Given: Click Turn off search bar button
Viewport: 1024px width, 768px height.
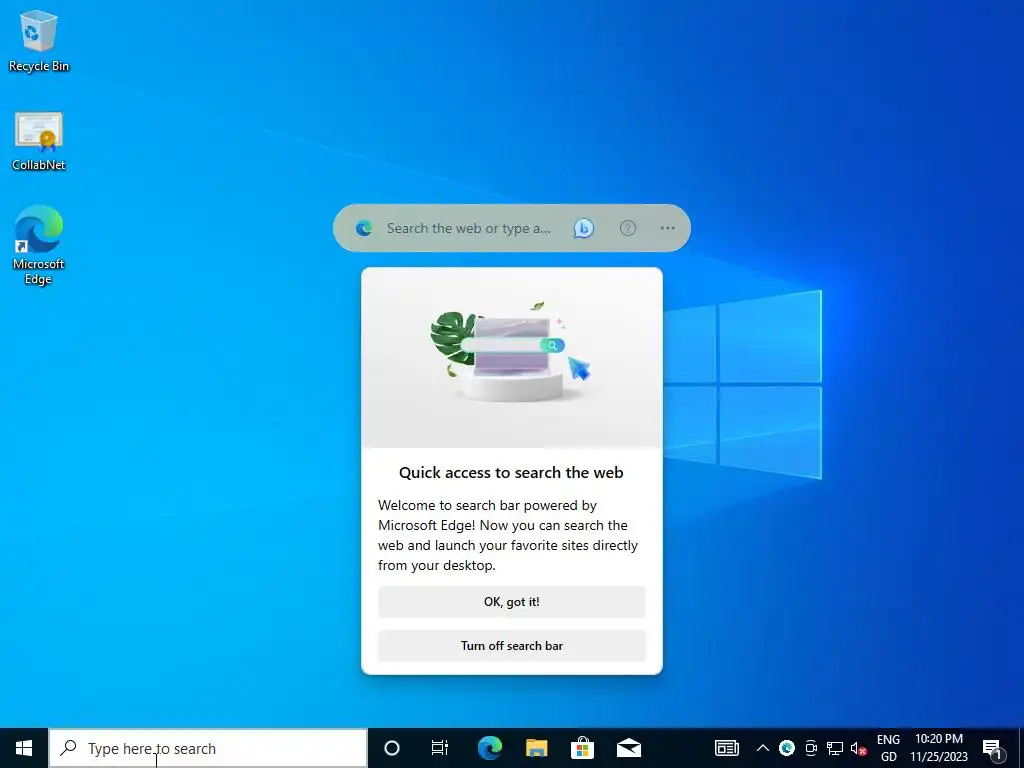Looking at the screenshot, I should (512, 645).
